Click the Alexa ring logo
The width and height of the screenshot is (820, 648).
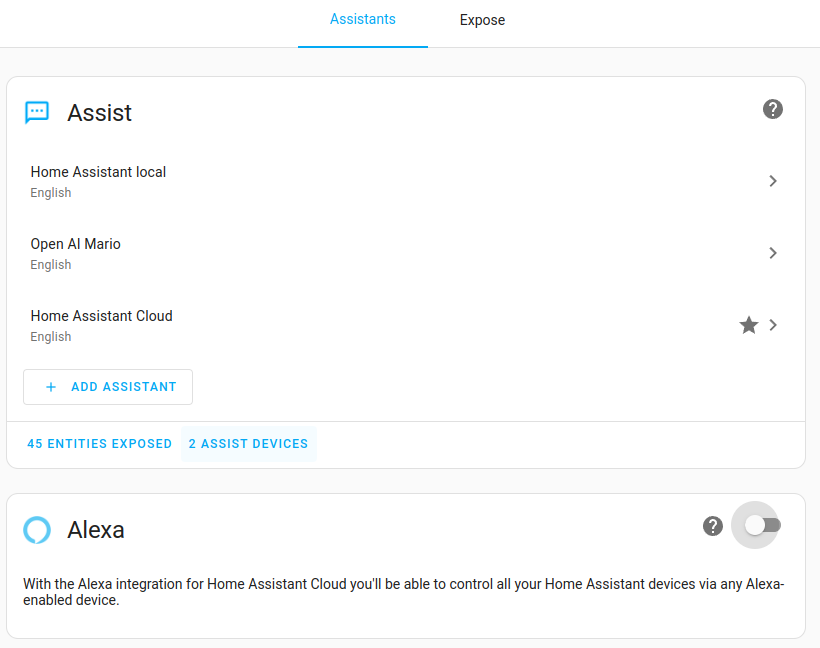tap(37, 530)
